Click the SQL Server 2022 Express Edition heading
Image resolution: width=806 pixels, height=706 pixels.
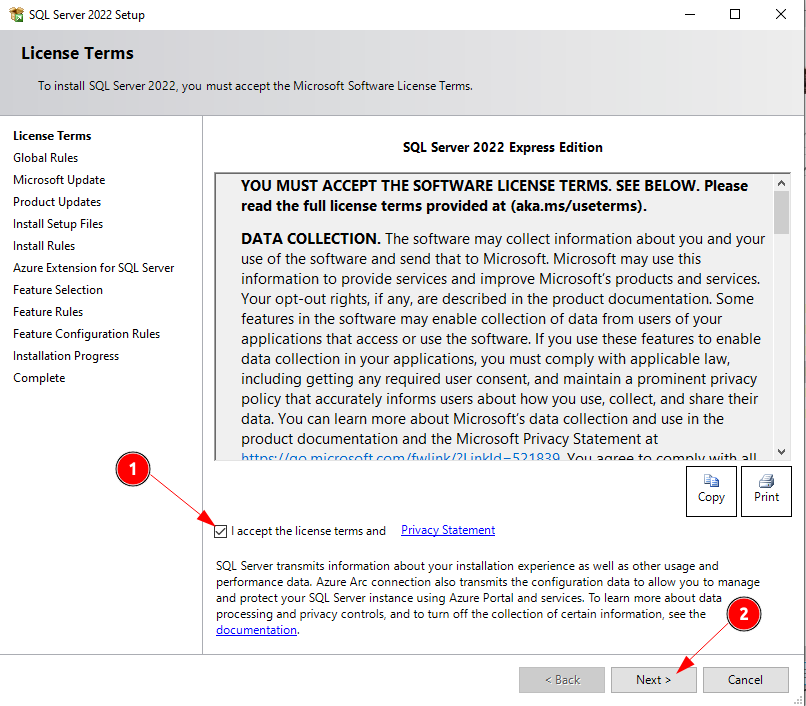tap(502, 148)
